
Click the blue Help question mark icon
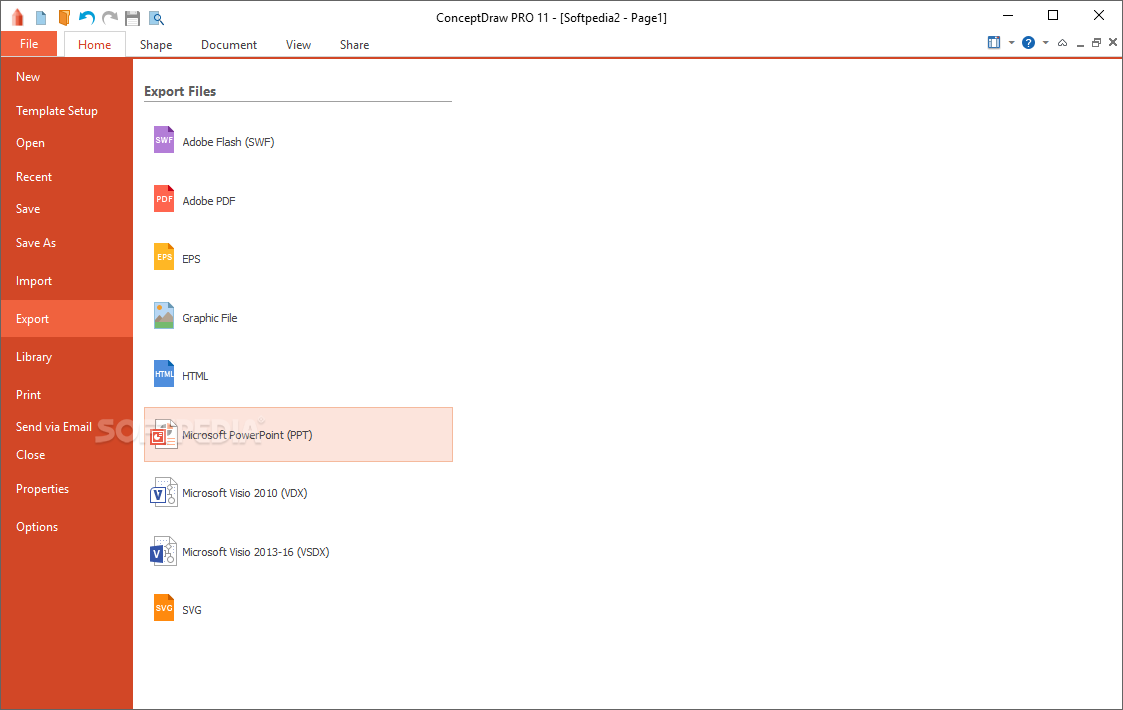click(1028, 42)
